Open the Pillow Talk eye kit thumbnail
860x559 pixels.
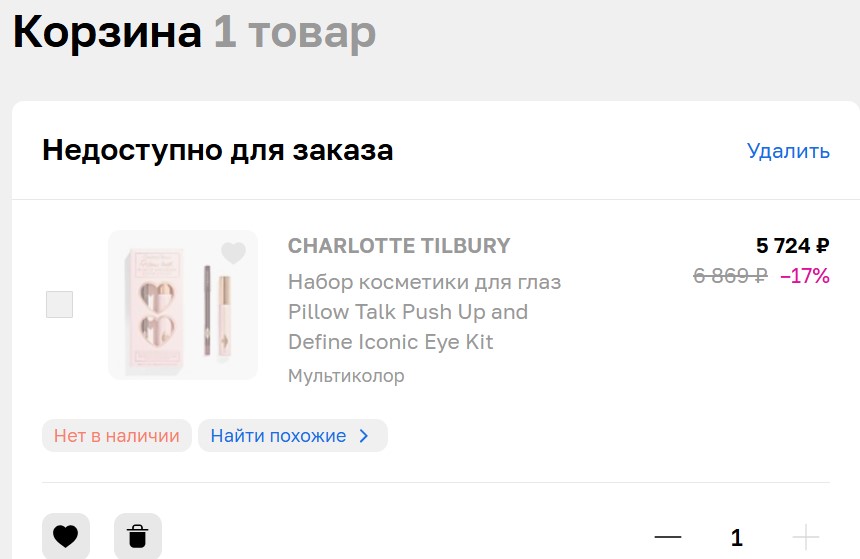183,305
